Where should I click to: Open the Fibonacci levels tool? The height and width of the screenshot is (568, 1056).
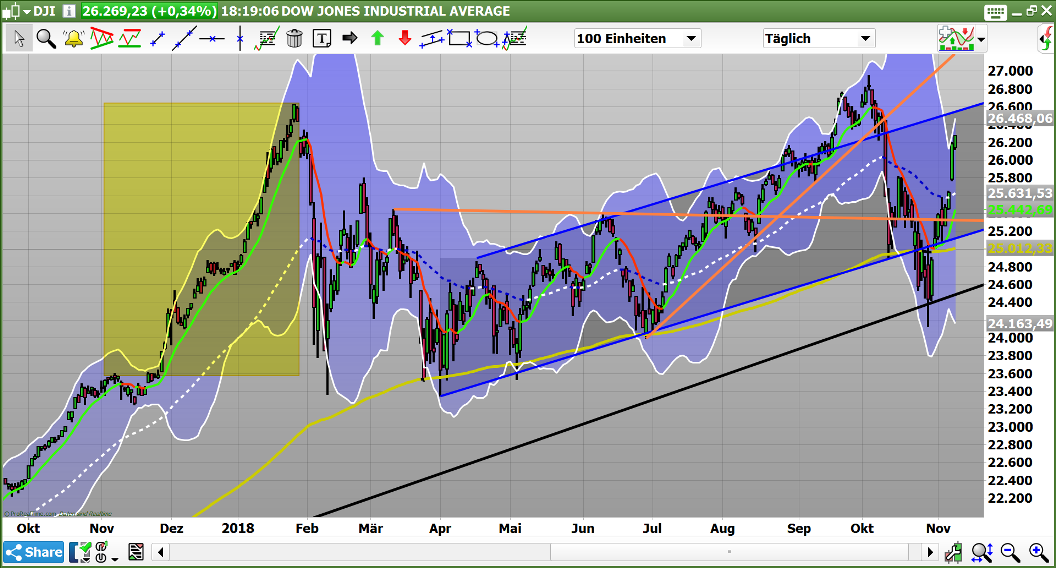[x=267, y=38]
